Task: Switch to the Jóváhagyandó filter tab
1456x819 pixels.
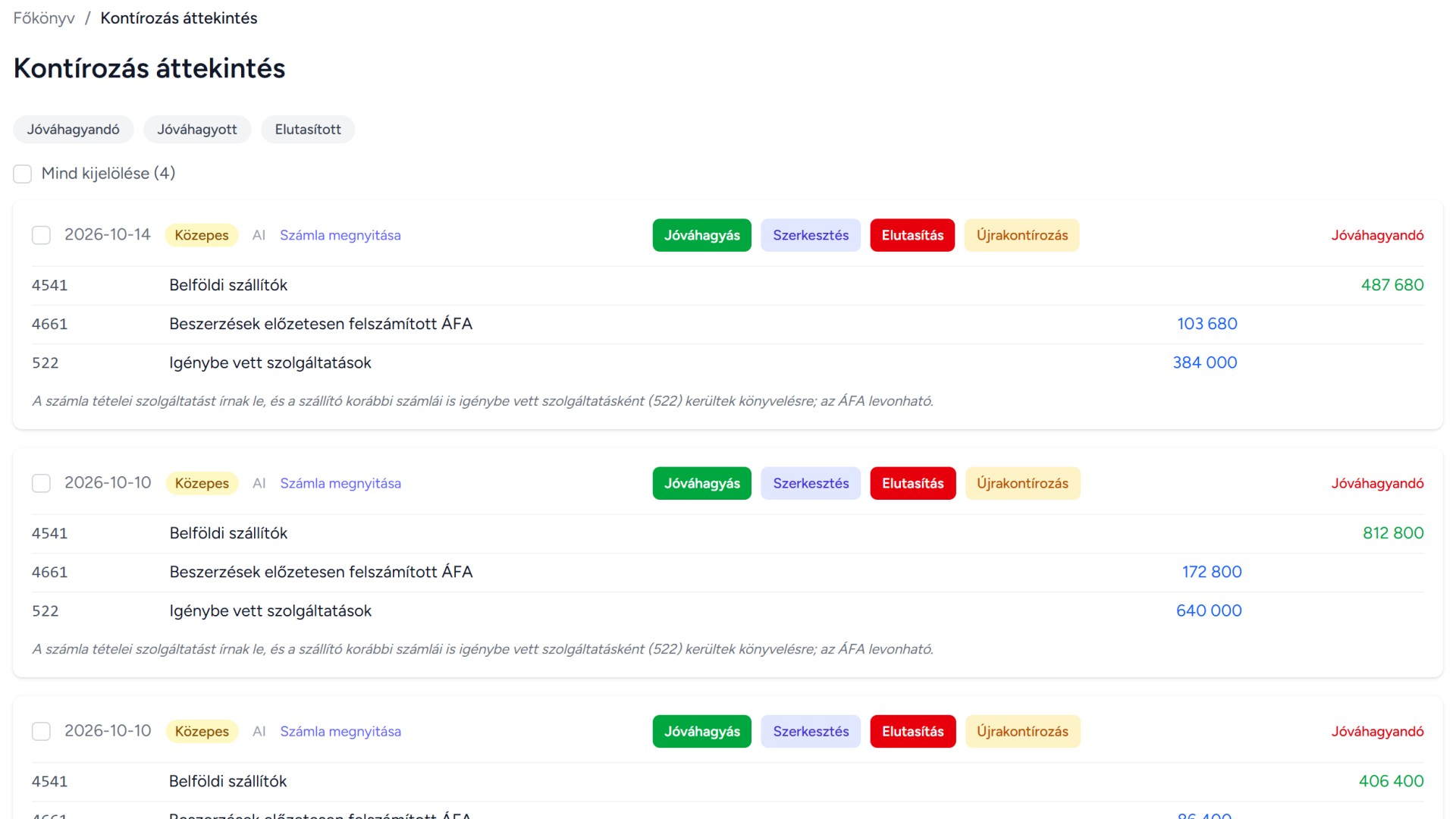Action: pyautogui.click(x=74, y=130)
